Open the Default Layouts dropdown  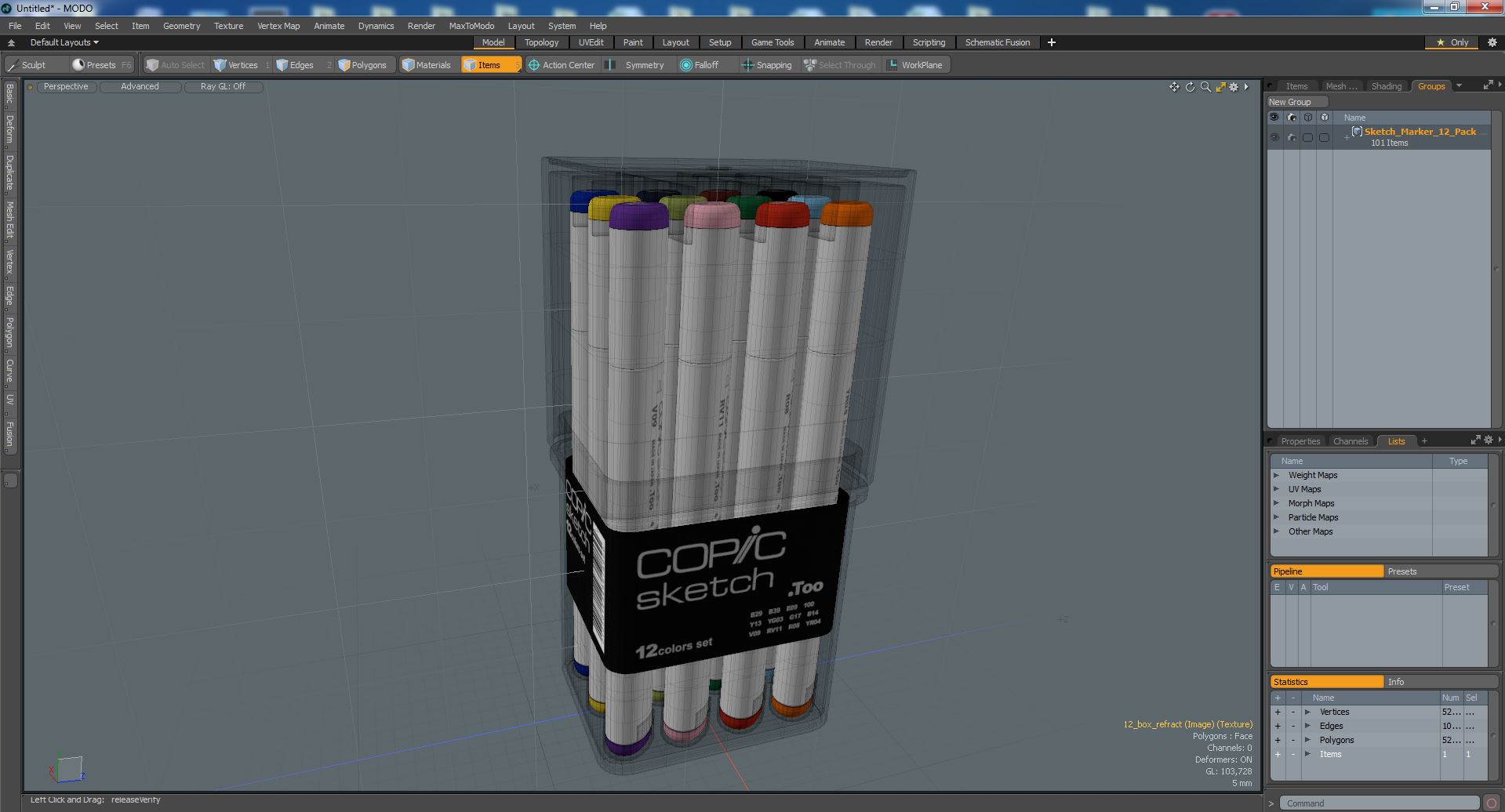[64, 42]
